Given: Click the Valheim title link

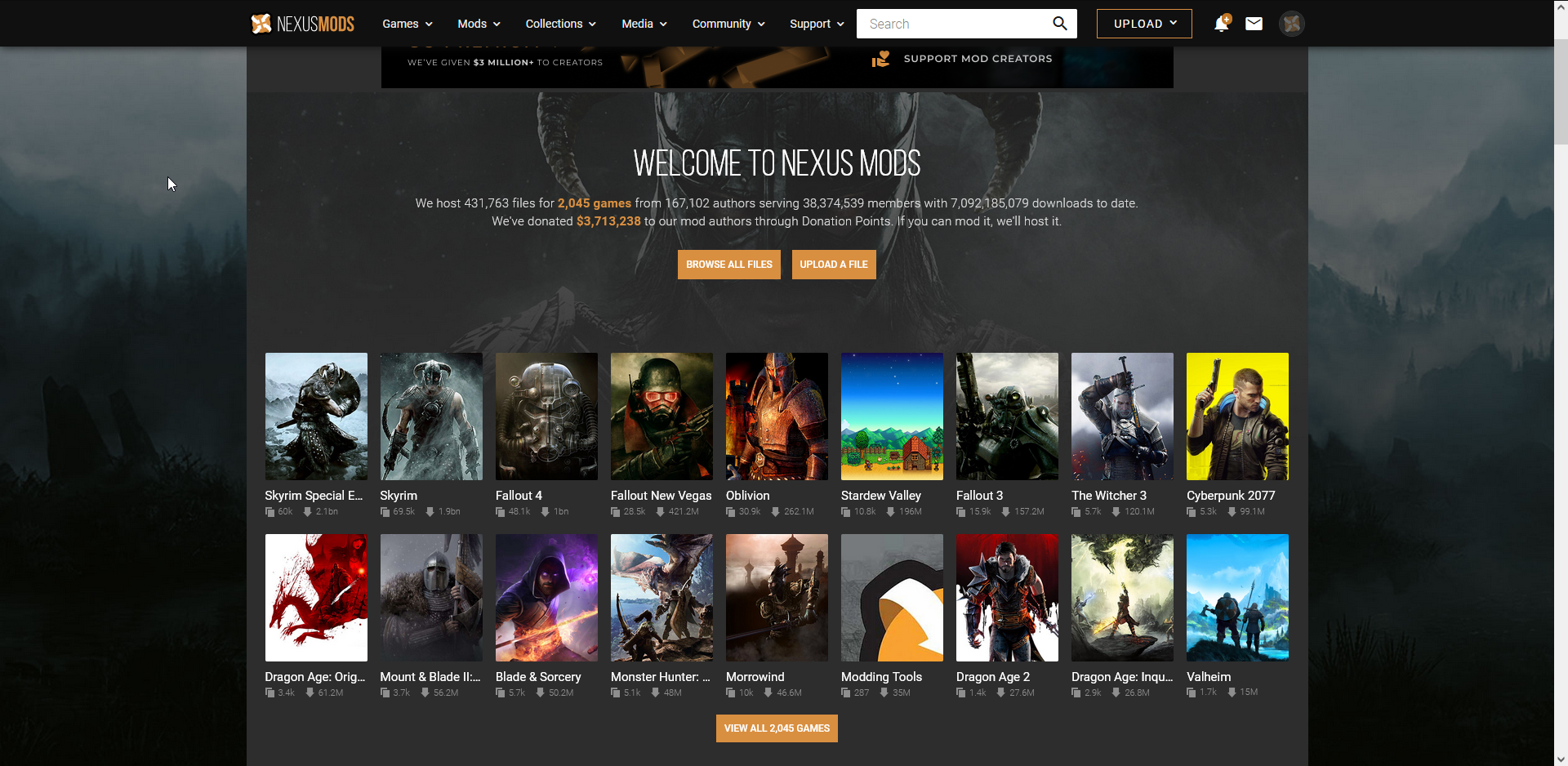Looking at the screenshot, I should click(x=1209, y=677).
